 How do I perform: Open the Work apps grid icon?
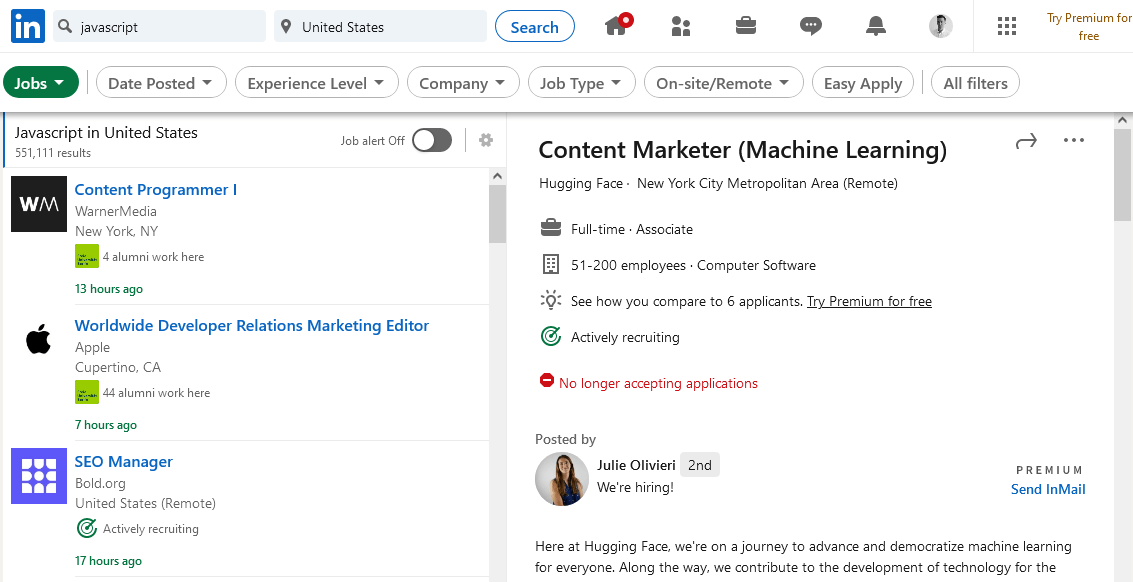point(1007,26)
